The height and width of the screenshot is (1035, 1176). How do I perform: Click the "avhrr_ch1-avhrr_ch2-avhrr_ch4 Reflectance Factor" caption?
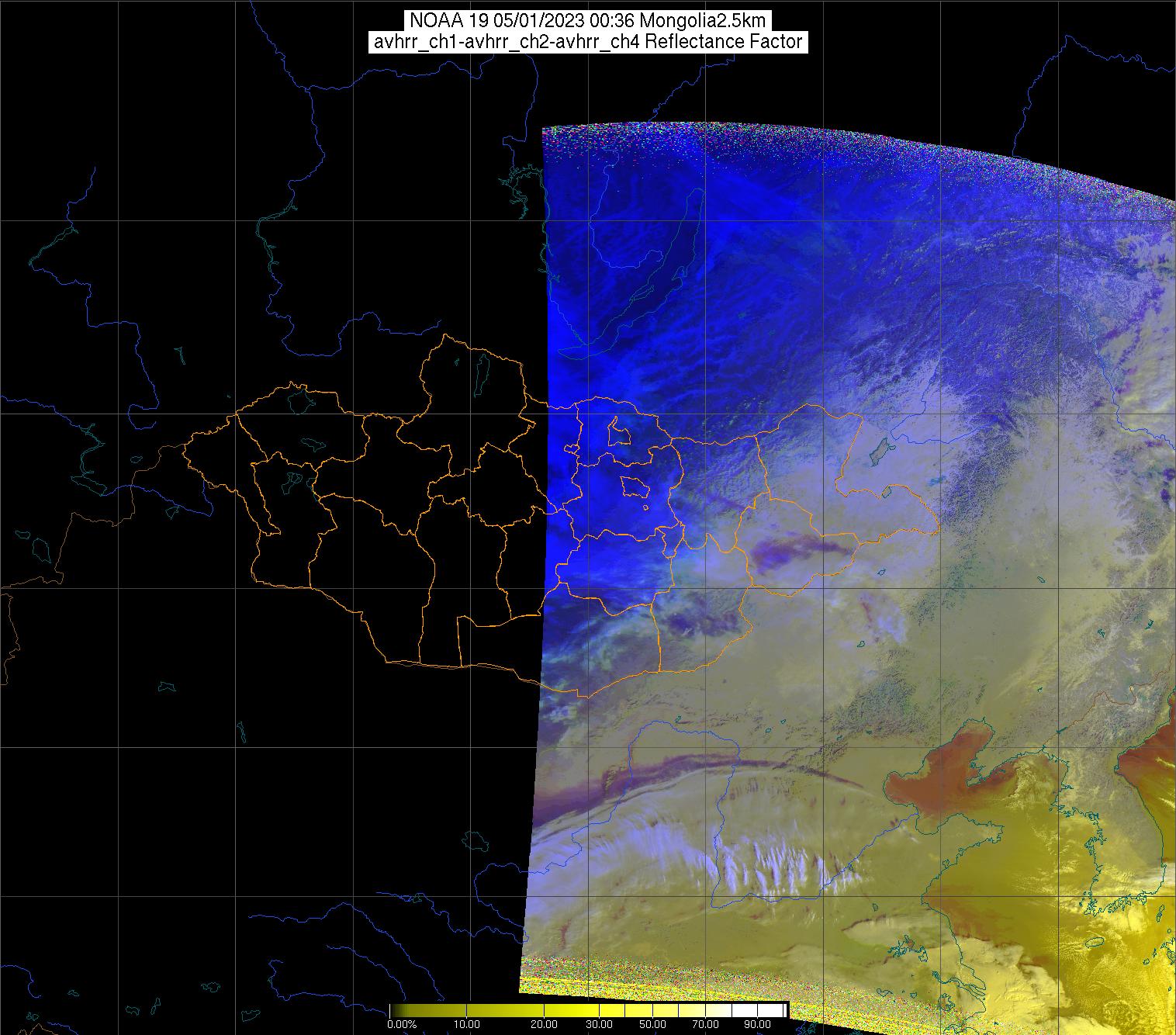coord(588,42)
